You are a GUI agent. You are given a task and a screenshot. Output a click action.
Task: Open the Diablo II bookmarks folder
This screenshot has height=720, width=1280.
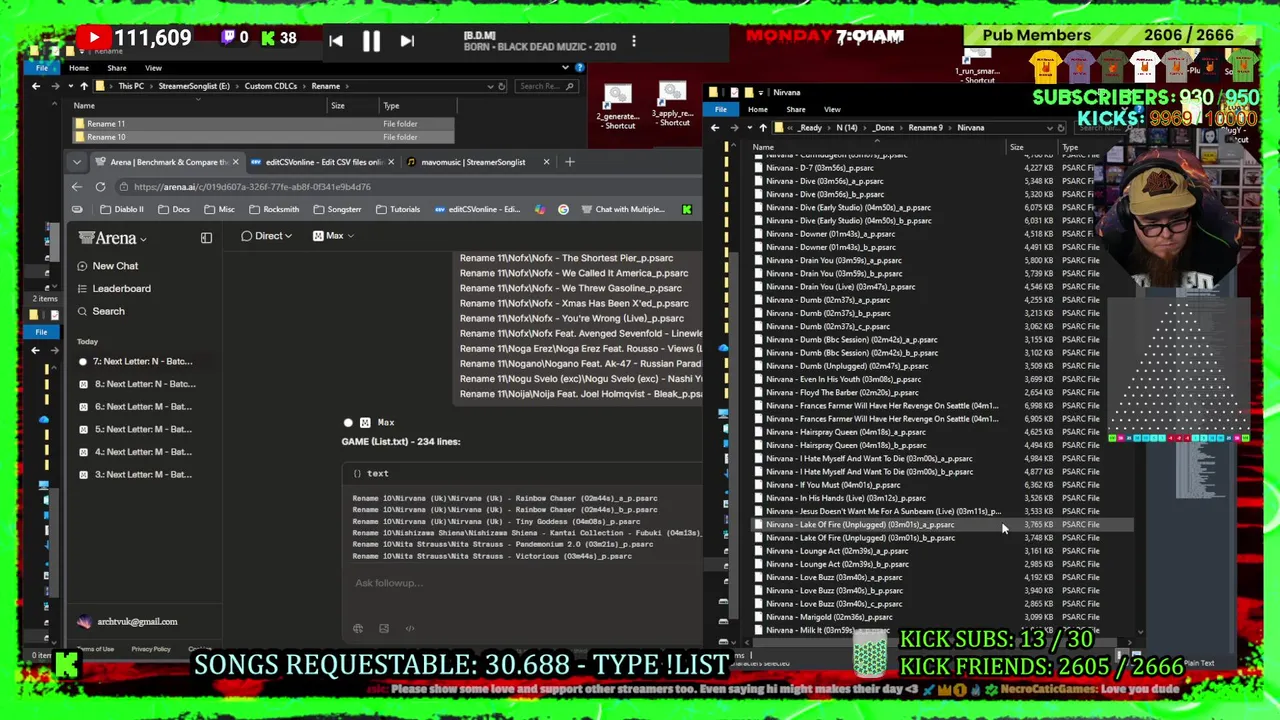(x=122, y=209)
